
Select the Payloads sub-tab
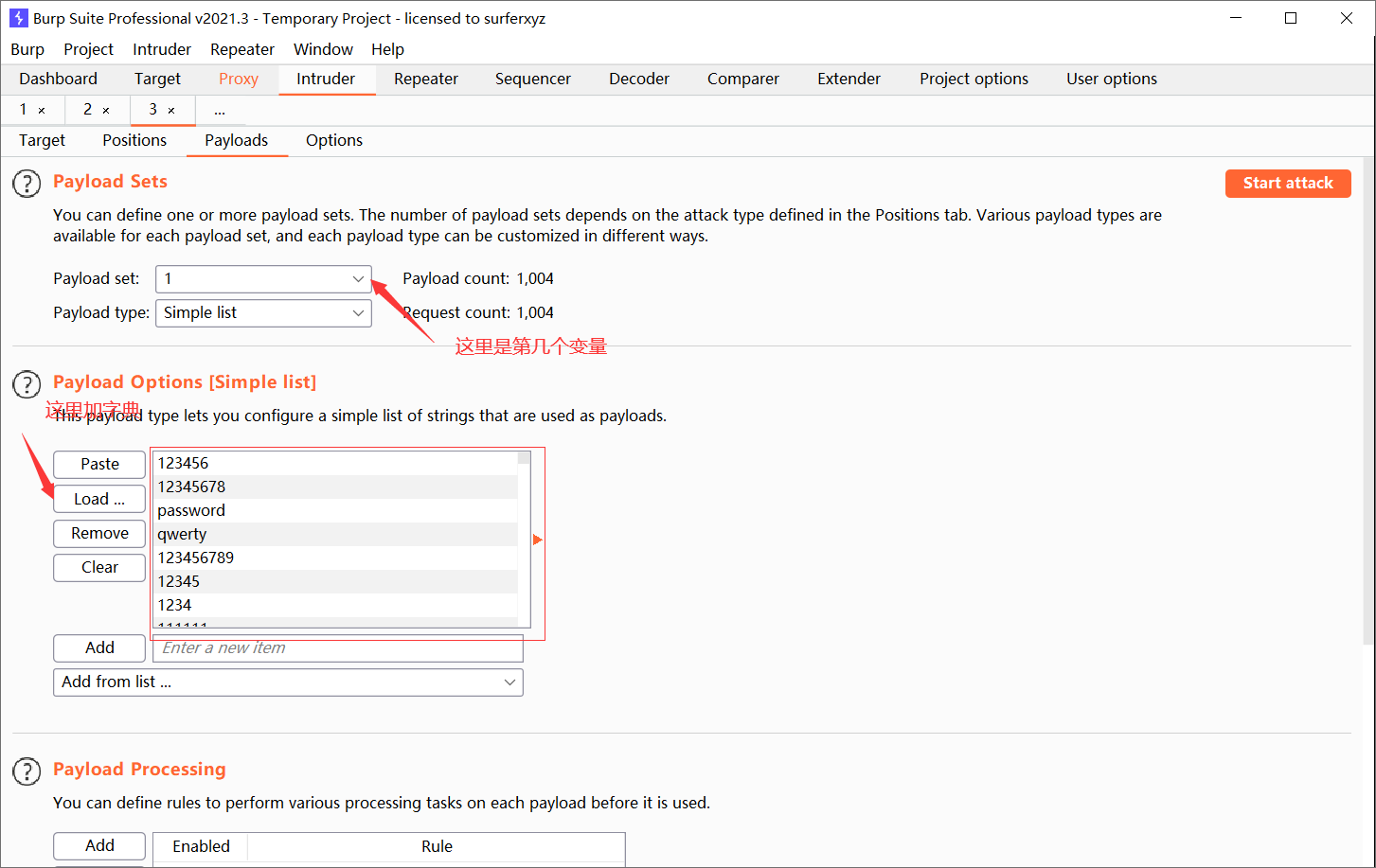point(237,140)
